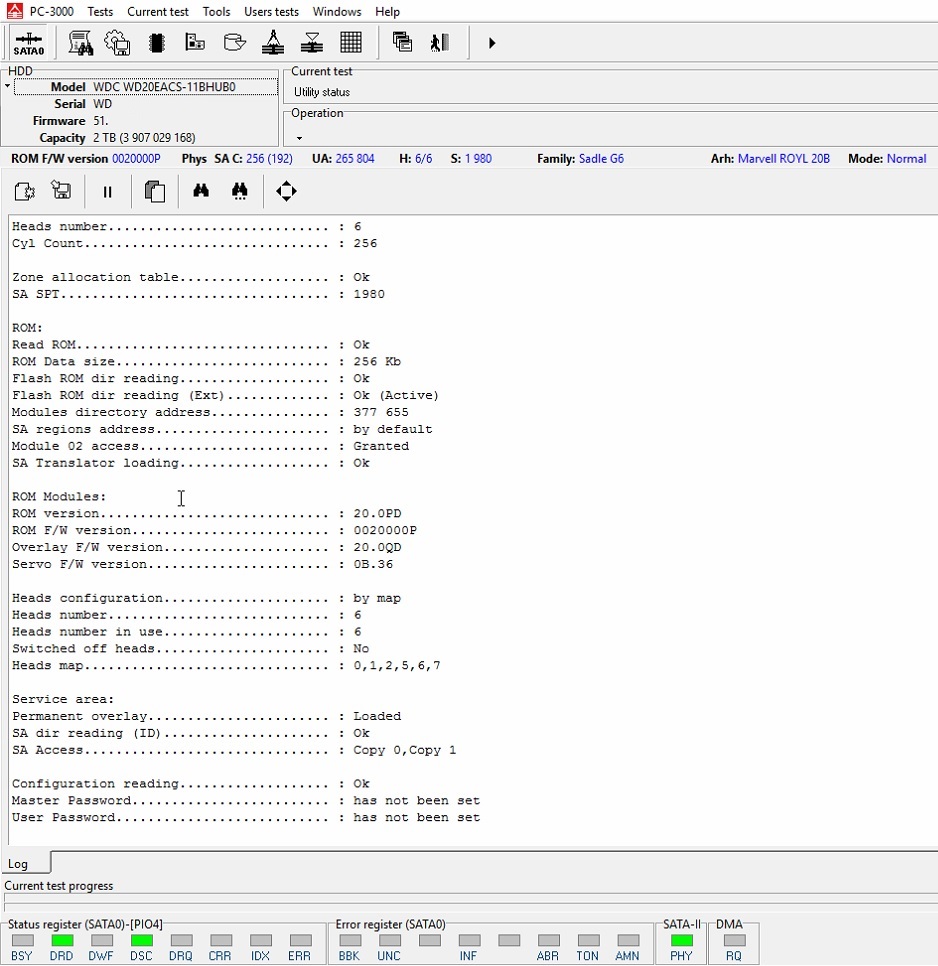Click the H value 6/6
This screenshot has width=938, height=966.
(424, 159)
